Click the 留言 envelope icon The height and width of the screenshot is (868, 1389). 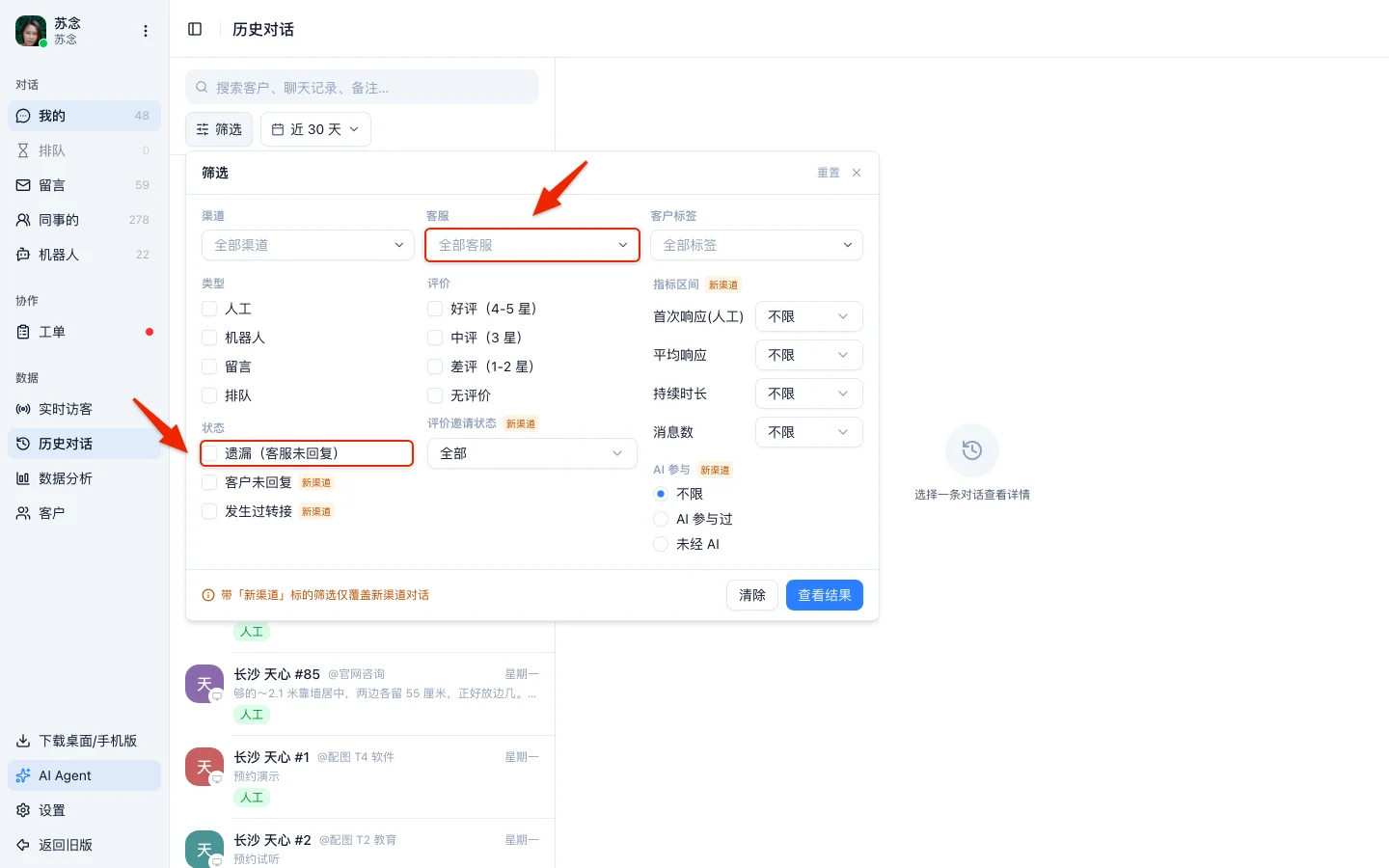click(x=23, y=185)
